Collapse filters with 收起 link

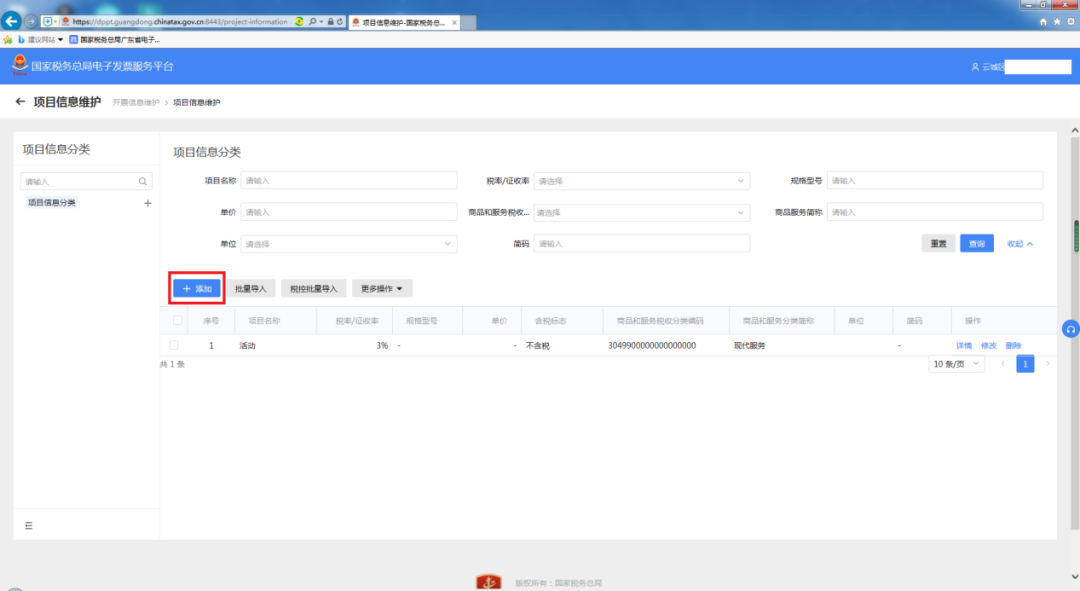[x=1019, y=244]
